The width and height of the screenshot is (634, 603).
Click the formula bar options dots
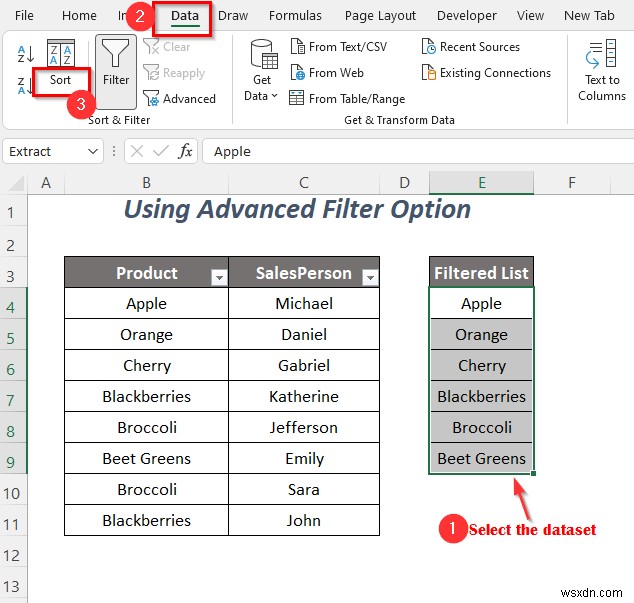(x=114, y=152)
